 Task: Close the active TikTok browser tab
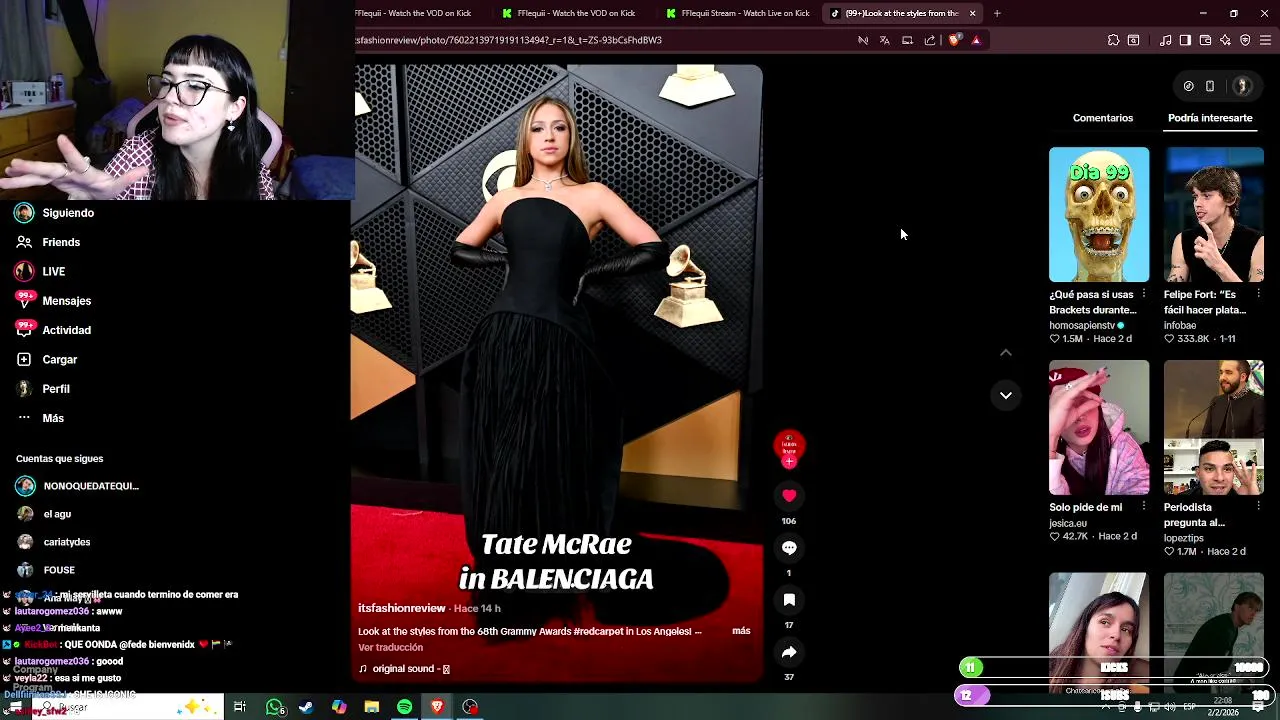pyautogui.click(x=972, y=13)
